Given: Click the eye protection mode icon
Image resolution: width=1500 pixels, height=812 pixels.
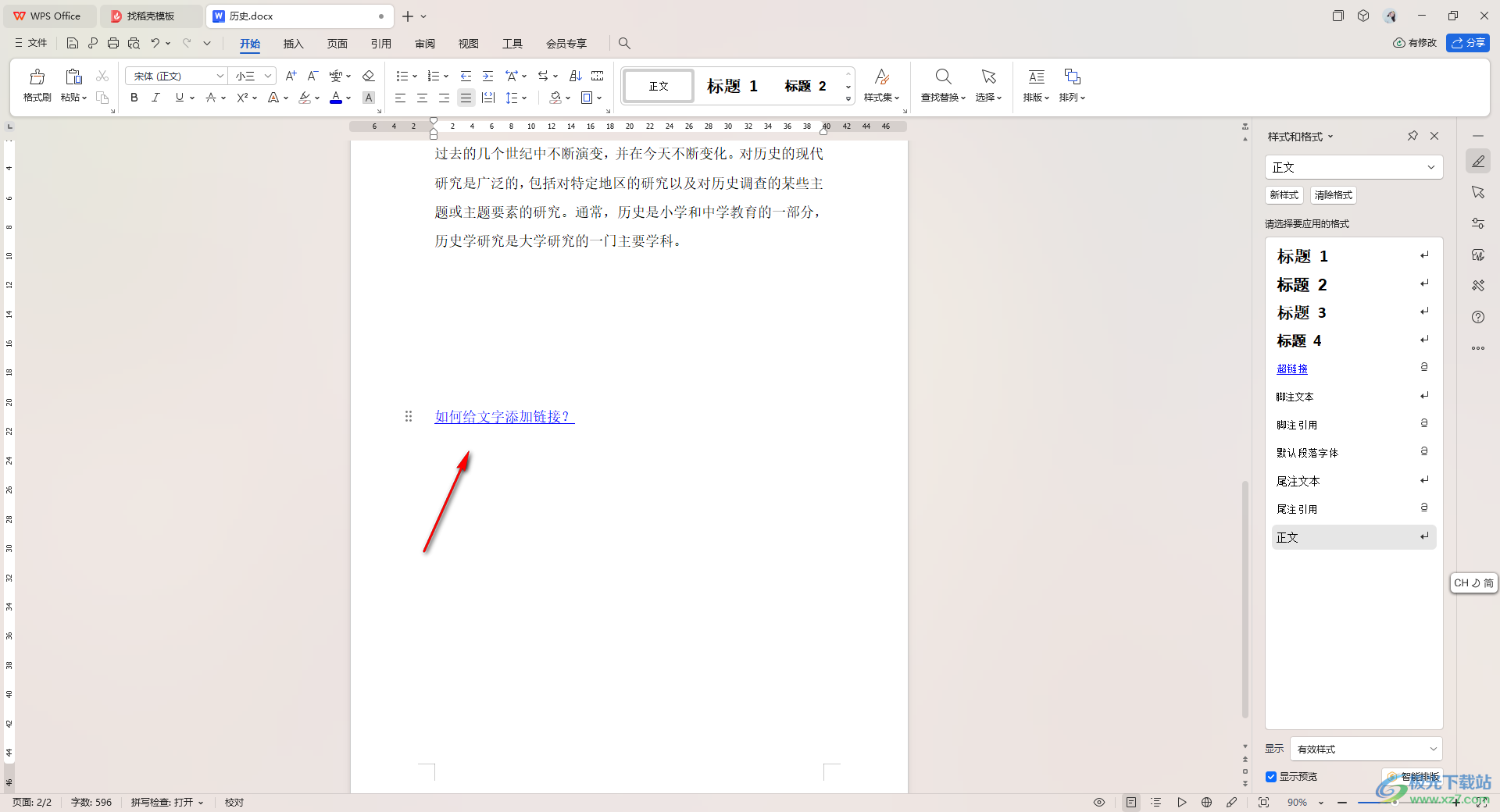Looking at the screenshot, I should tap(1099, 802).
